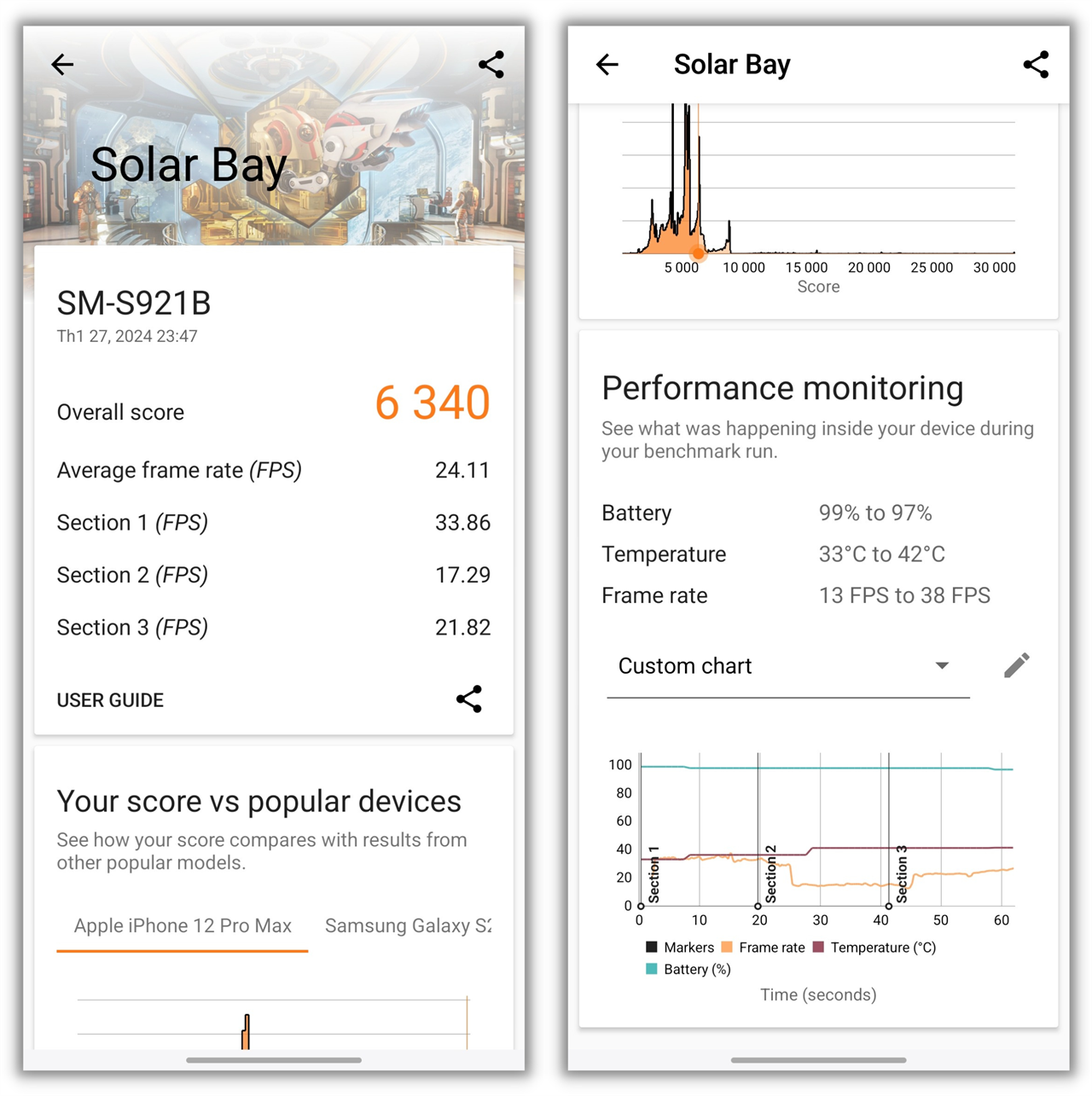
Task: Tap the share icon beside USER GUIDE
Action: point(469,699)
